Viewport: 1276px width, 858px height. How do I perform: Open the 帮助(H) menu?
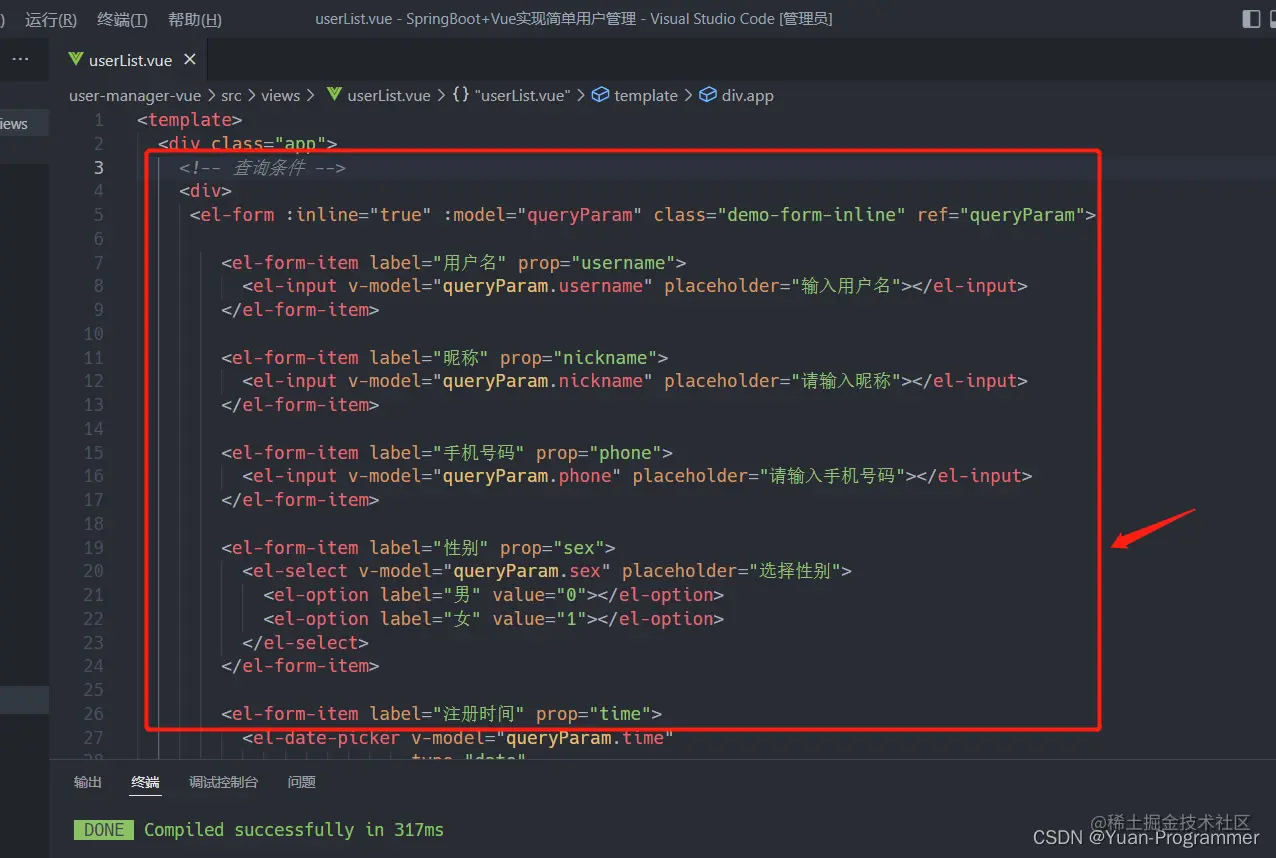(x=195, y=19)
